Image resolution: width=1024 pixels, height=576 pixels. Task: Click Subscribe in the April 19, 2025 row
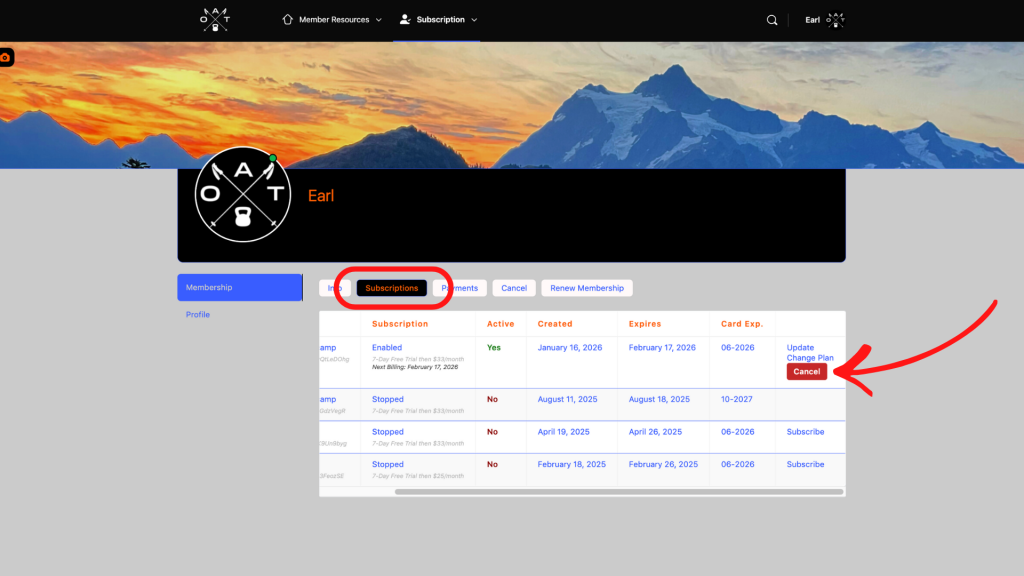(x=805, y=432)
